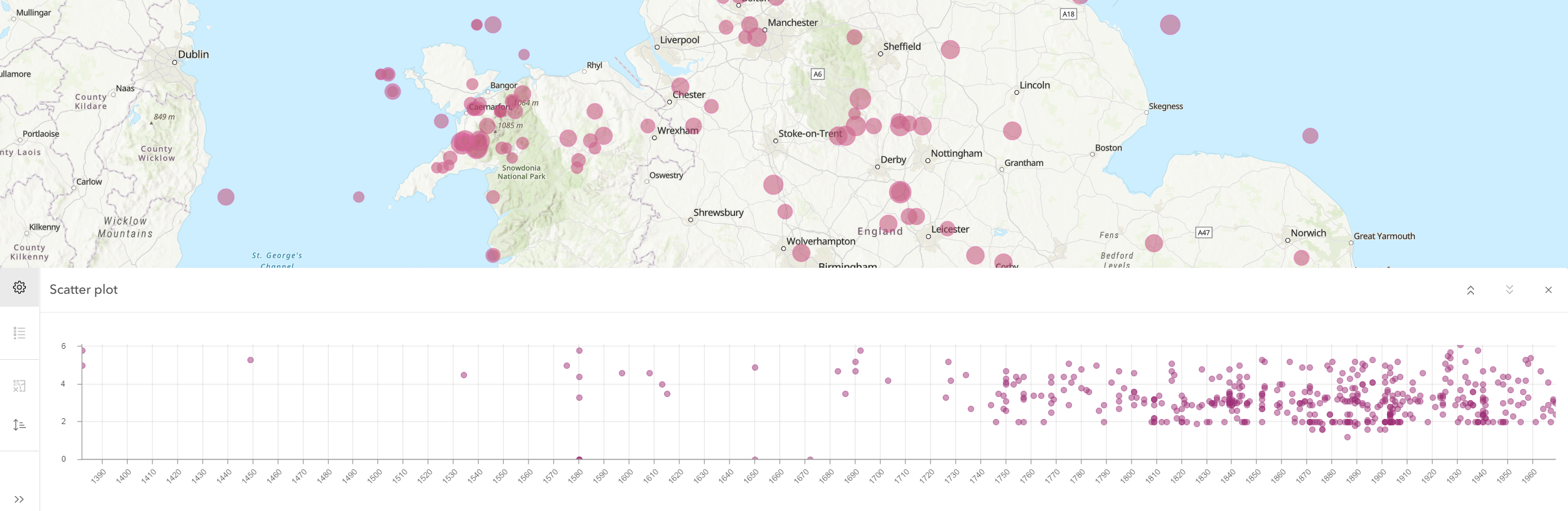The width and height of the screenshot is (1568, 511).
Task: Select the Great Yarmouth map label
Action: [x=1384, y=236]
